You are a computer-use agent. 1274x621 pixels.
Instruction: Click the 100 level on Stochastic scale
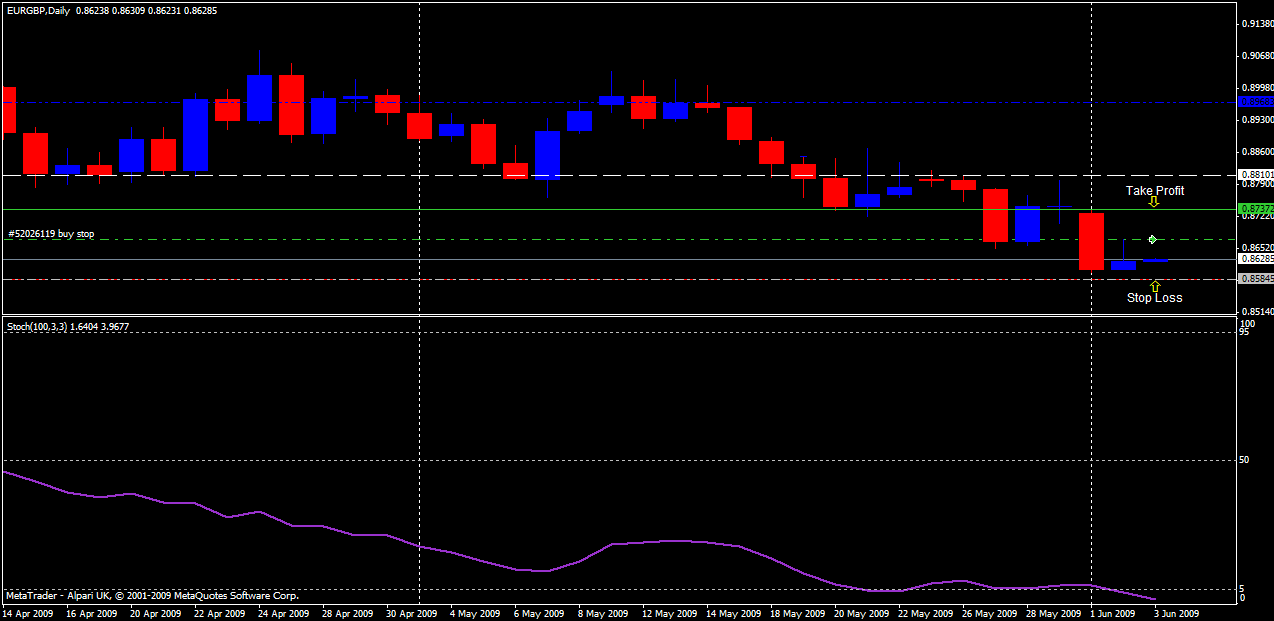tap(1246, 324)
